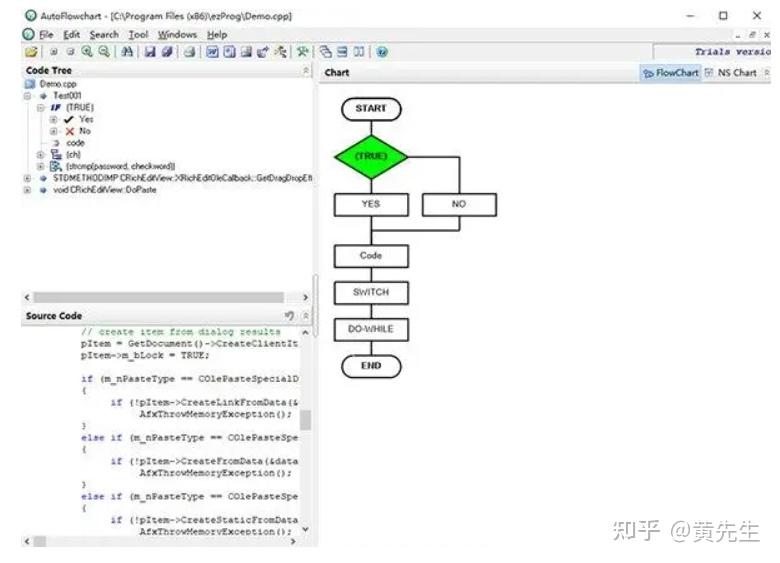Expand the No branch node
The height and width of the screenshot is (563, 780).
point(53,131)
